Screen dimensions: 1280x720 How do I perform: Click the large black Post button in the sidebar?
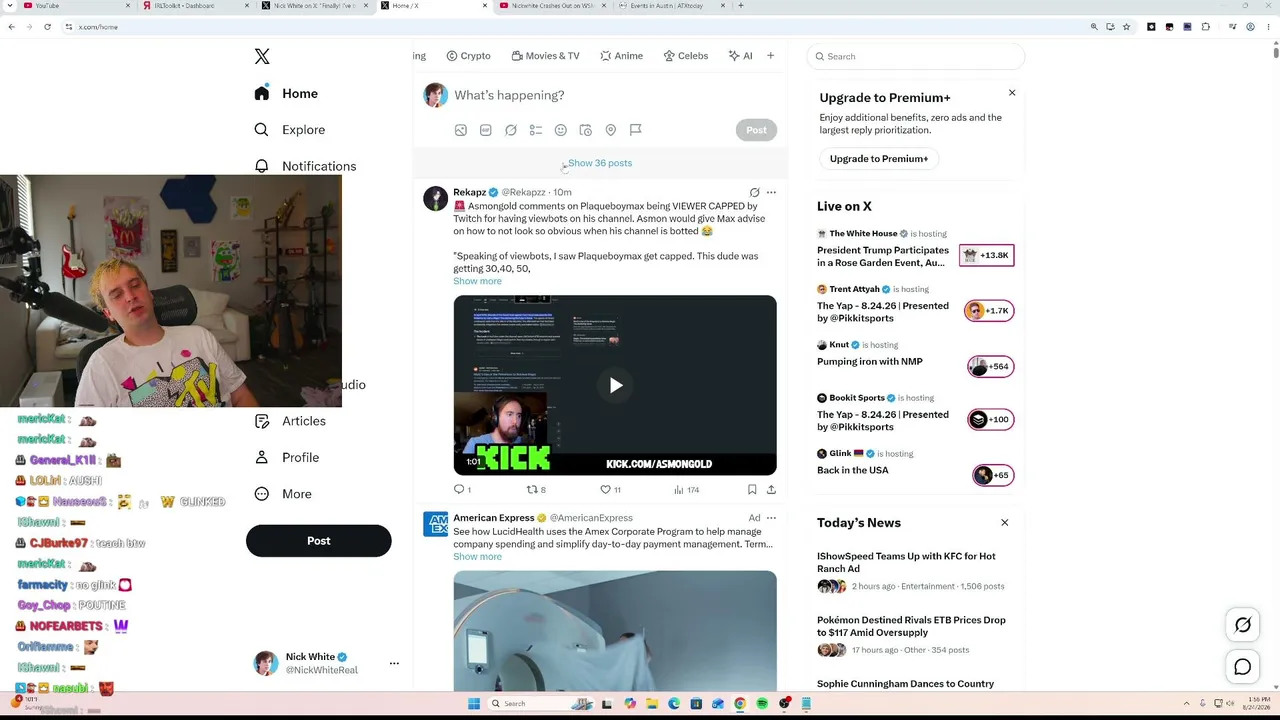coord(318,541)
